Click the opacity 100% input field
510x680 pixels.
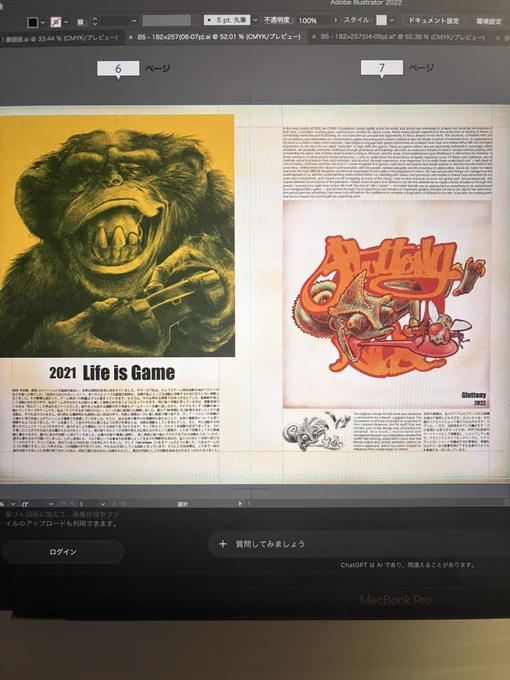click(x=313, y=20)
